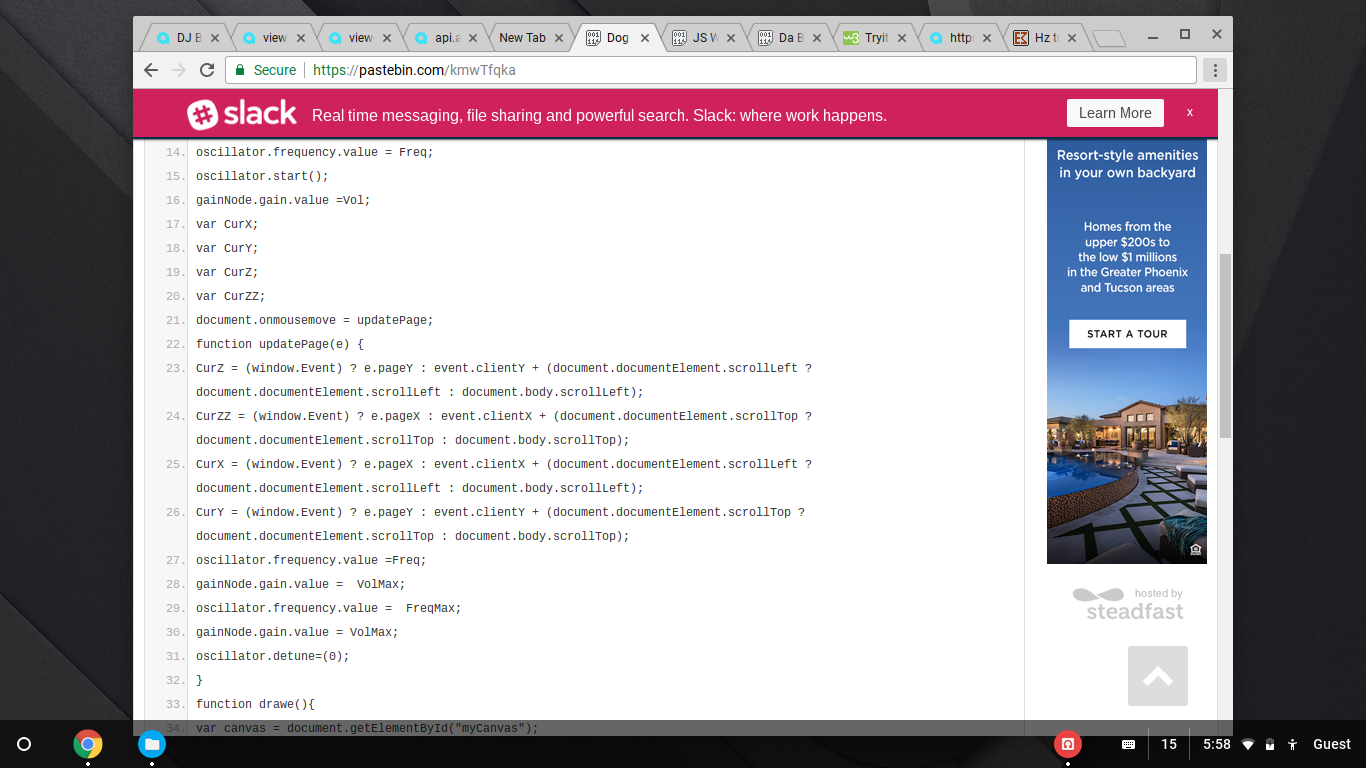
Task: Click the battery icon in tray
Action: pos(1270,744)
